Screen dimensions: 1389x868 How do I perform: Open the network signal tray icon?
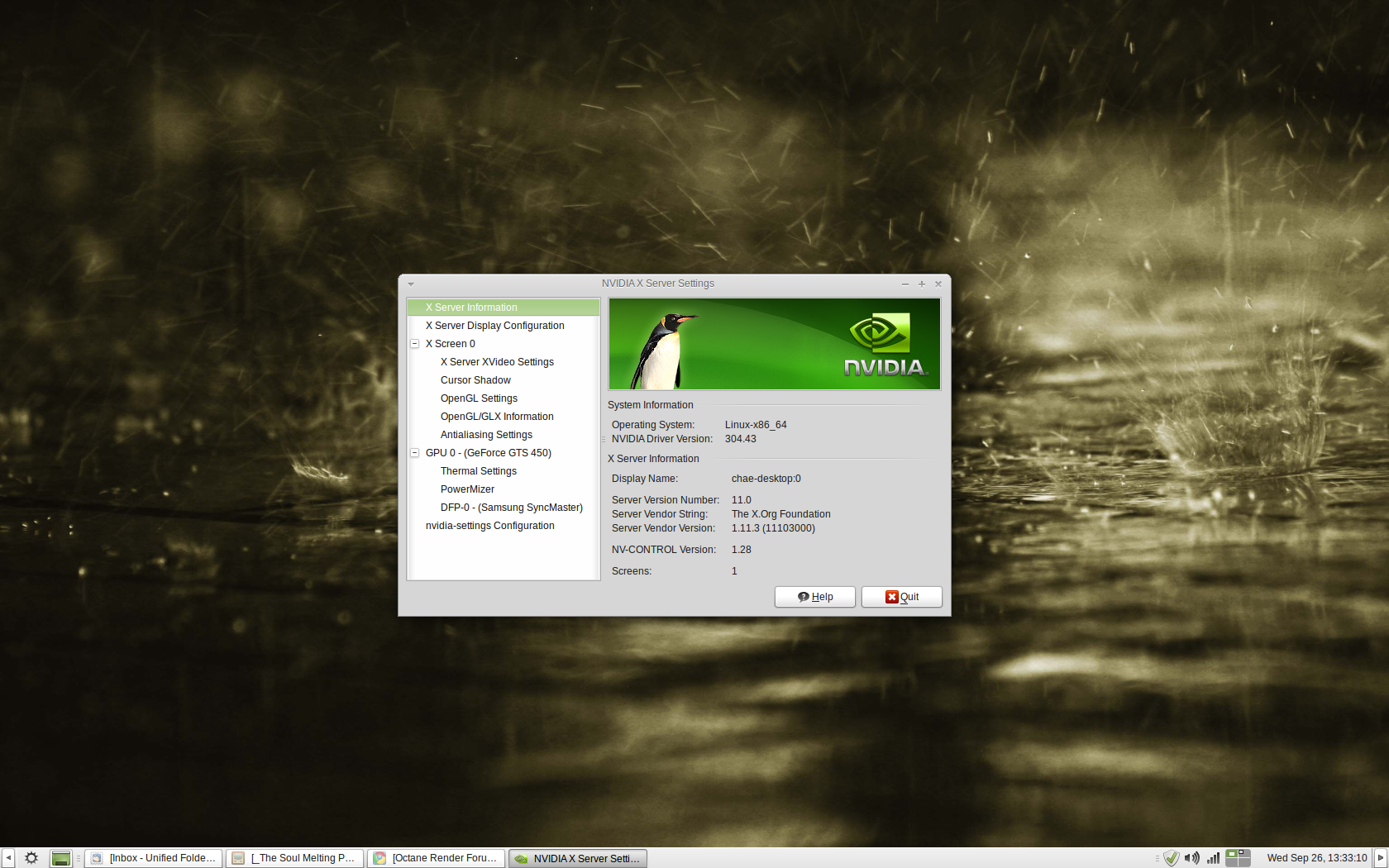click(x=1213, y=858)
